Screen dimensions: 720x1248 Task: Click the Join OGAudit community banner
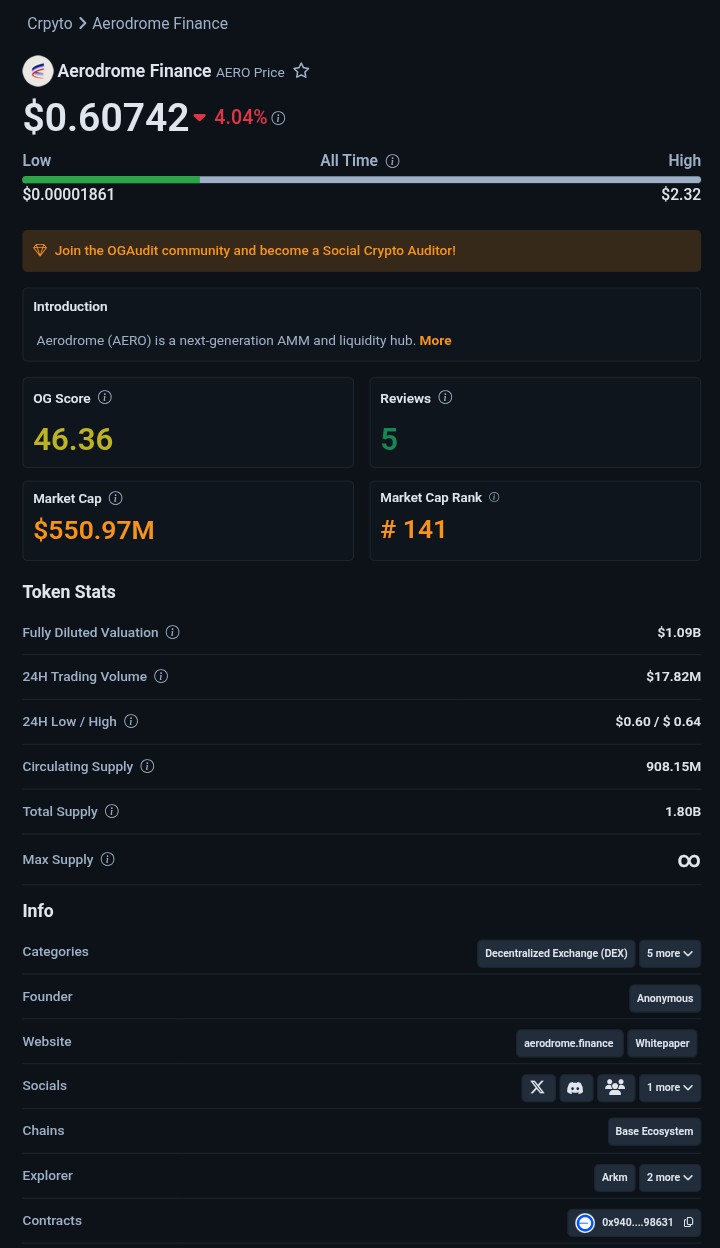point(361,251)
